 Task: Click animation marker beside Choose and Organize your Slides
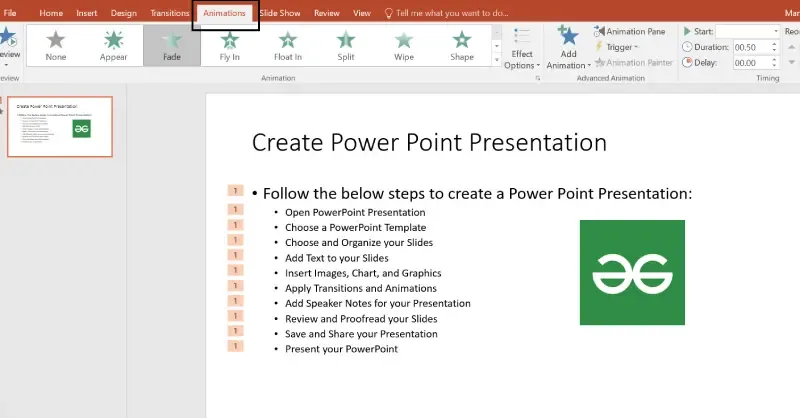pyautogui.click(x=235, y=240)
